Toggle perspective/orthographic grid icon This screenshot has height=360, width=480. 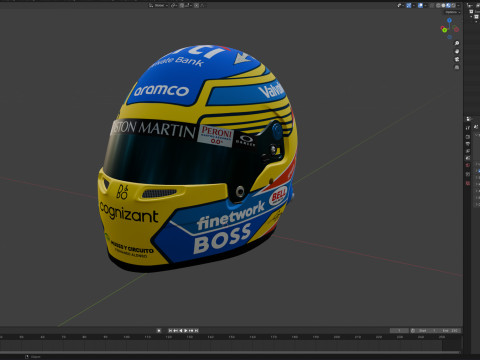click(457, 67)
